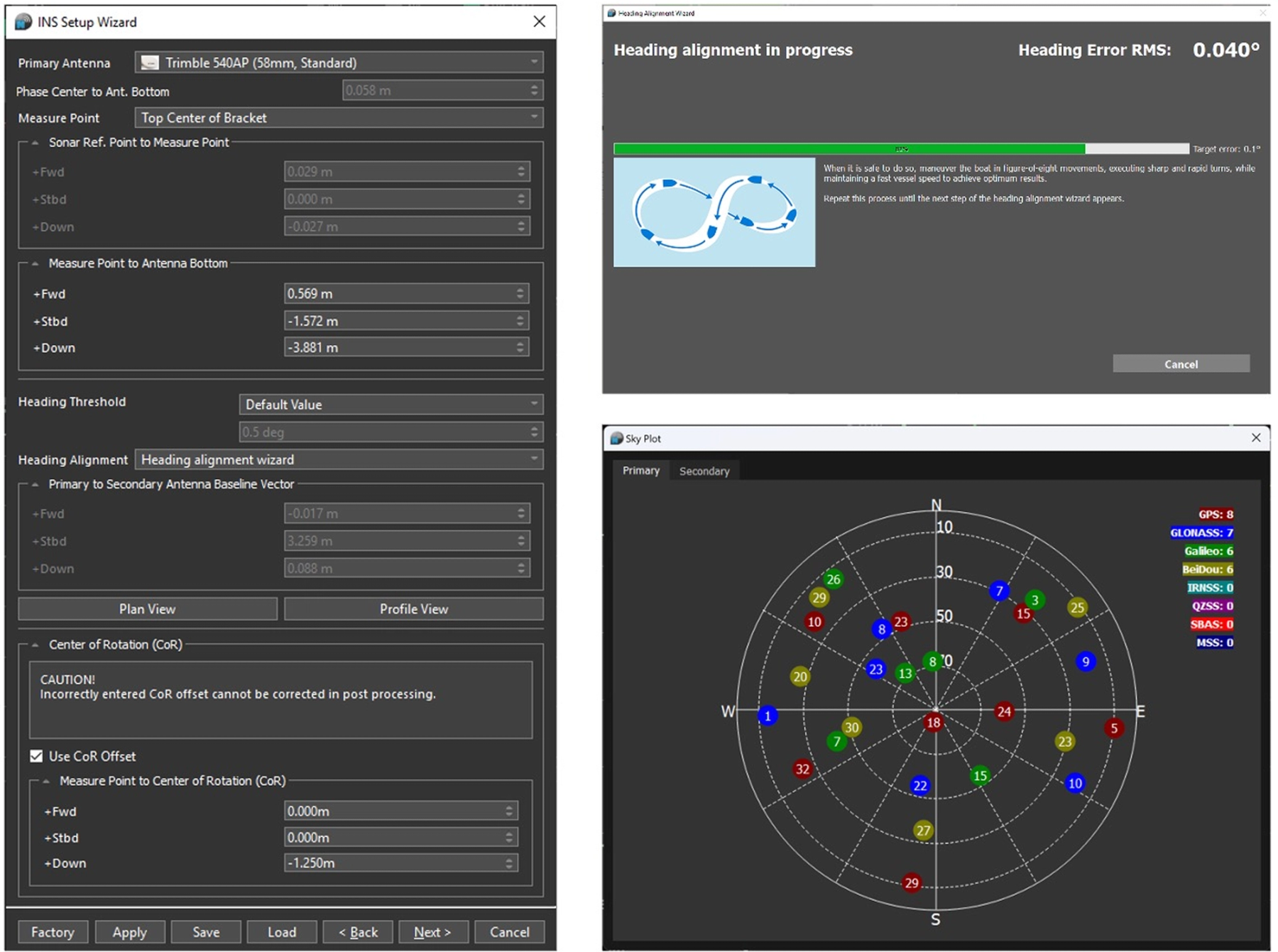Click the Plan View button

tap(148, 609)
